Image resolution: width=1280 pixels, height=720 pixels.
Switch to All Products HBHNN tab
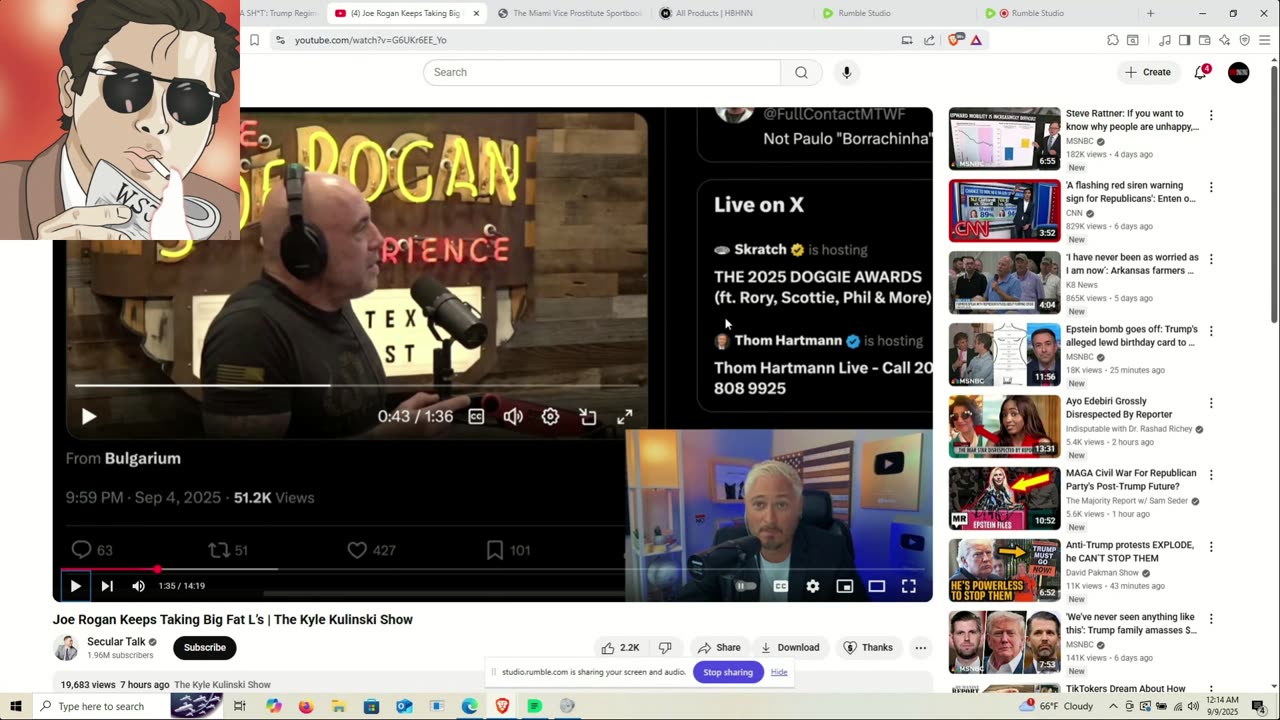tap(733, 13)
